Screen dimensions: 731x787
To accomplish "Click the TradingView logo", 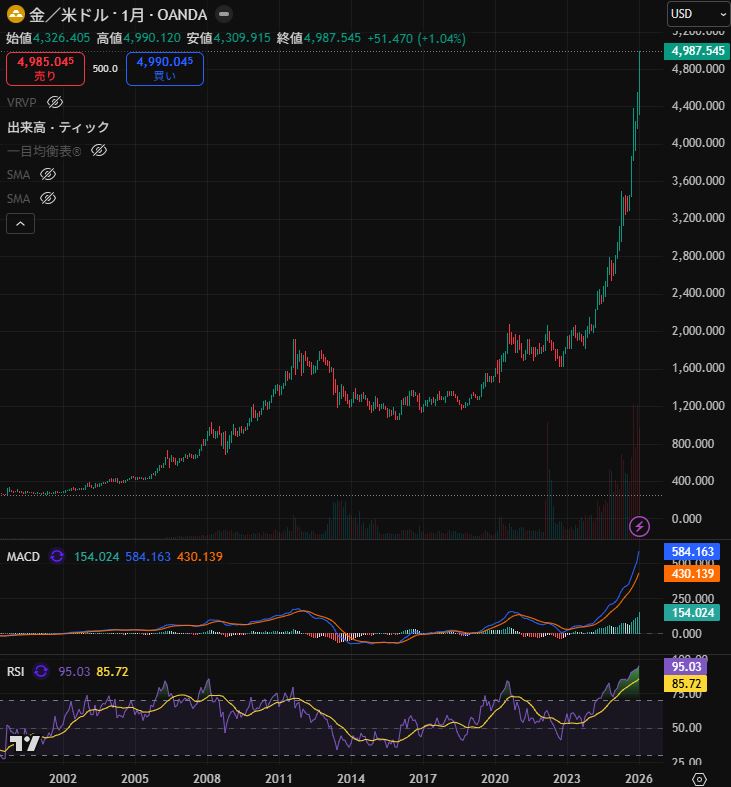I will pos(24,743).
